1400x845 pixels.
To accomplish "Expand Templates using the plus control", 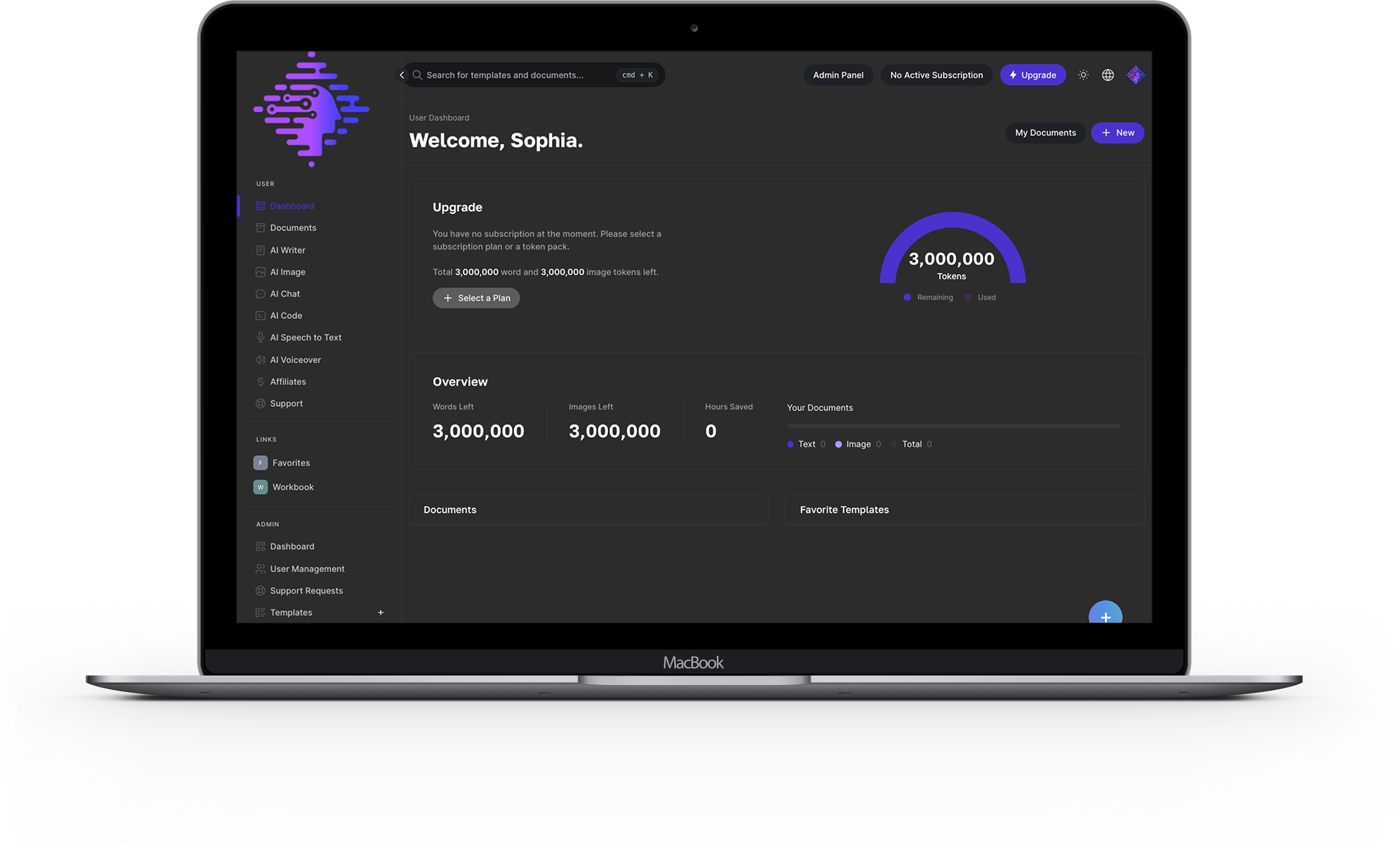I will [380, 612].
